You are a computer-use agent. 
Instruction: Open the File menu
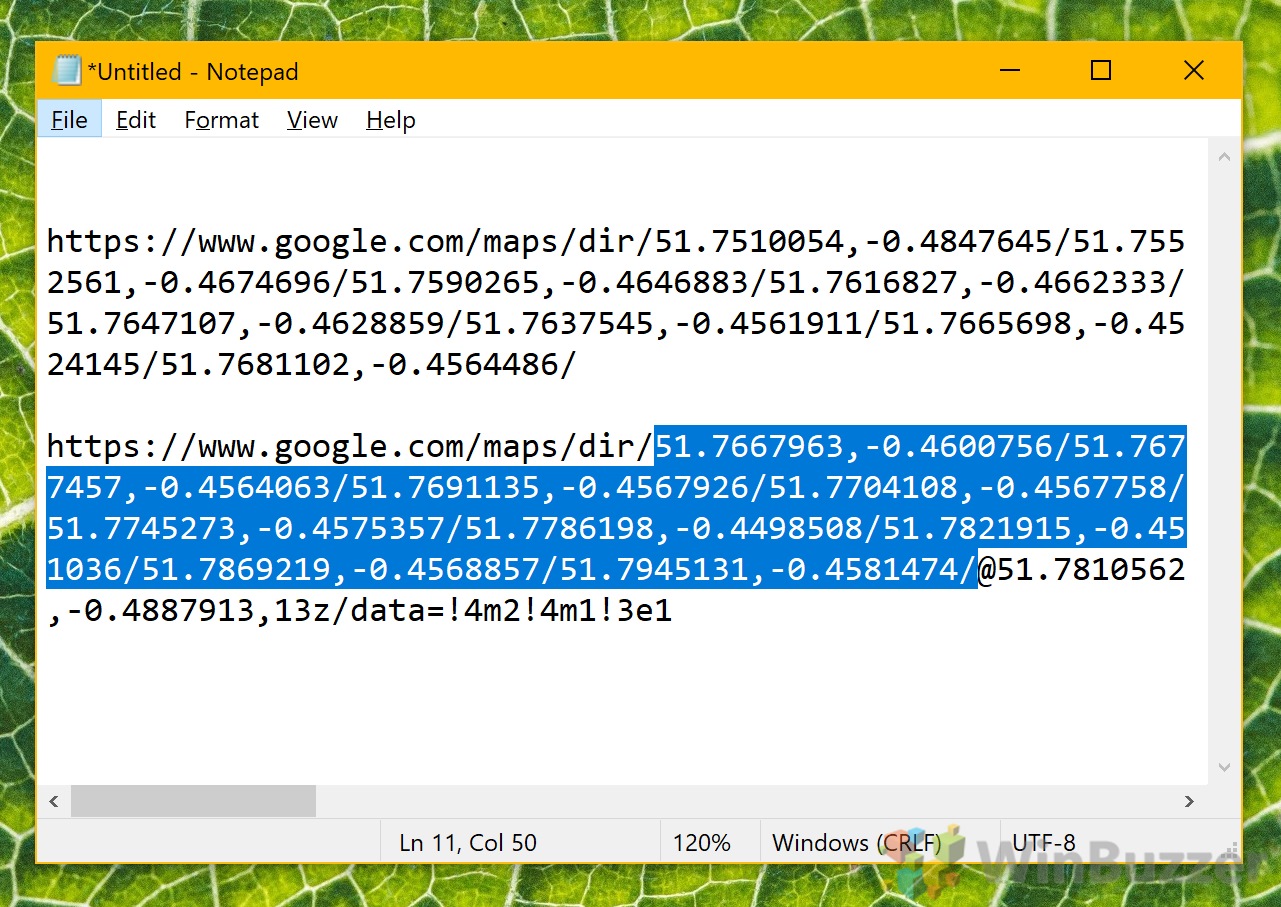tap(69, 120)
